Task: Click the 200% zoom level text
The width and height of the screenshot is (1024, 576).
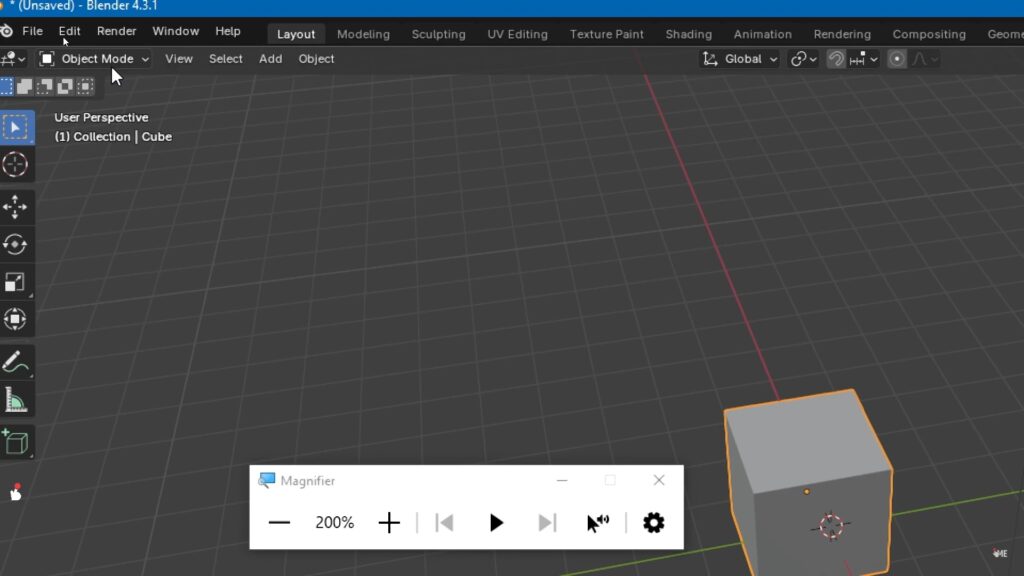Action: pyautogui.click(x=334, y=522)
